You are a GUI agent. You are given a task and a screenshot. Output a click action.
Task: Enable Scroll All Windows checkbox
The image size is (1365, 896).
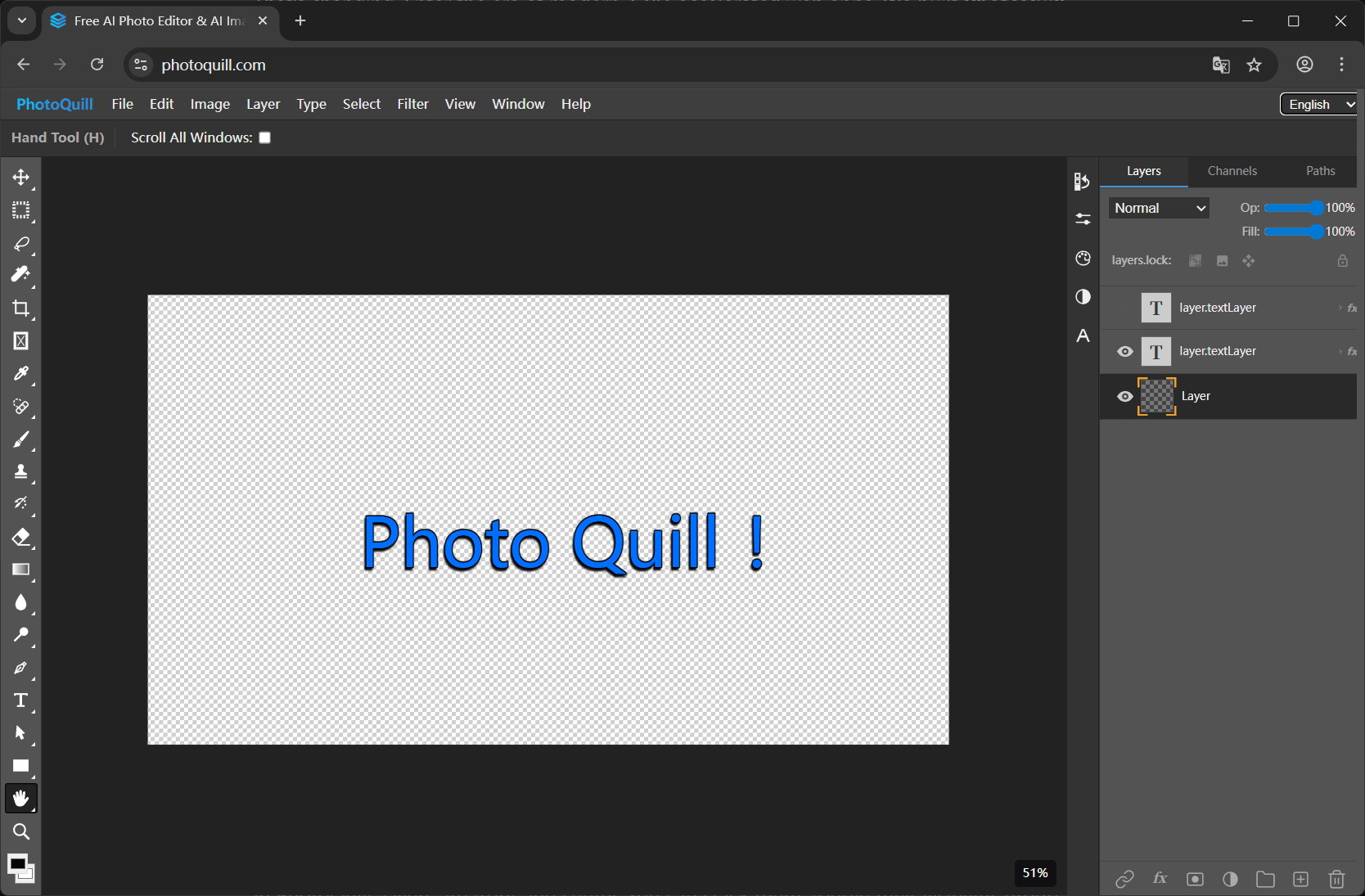[264, 137]
